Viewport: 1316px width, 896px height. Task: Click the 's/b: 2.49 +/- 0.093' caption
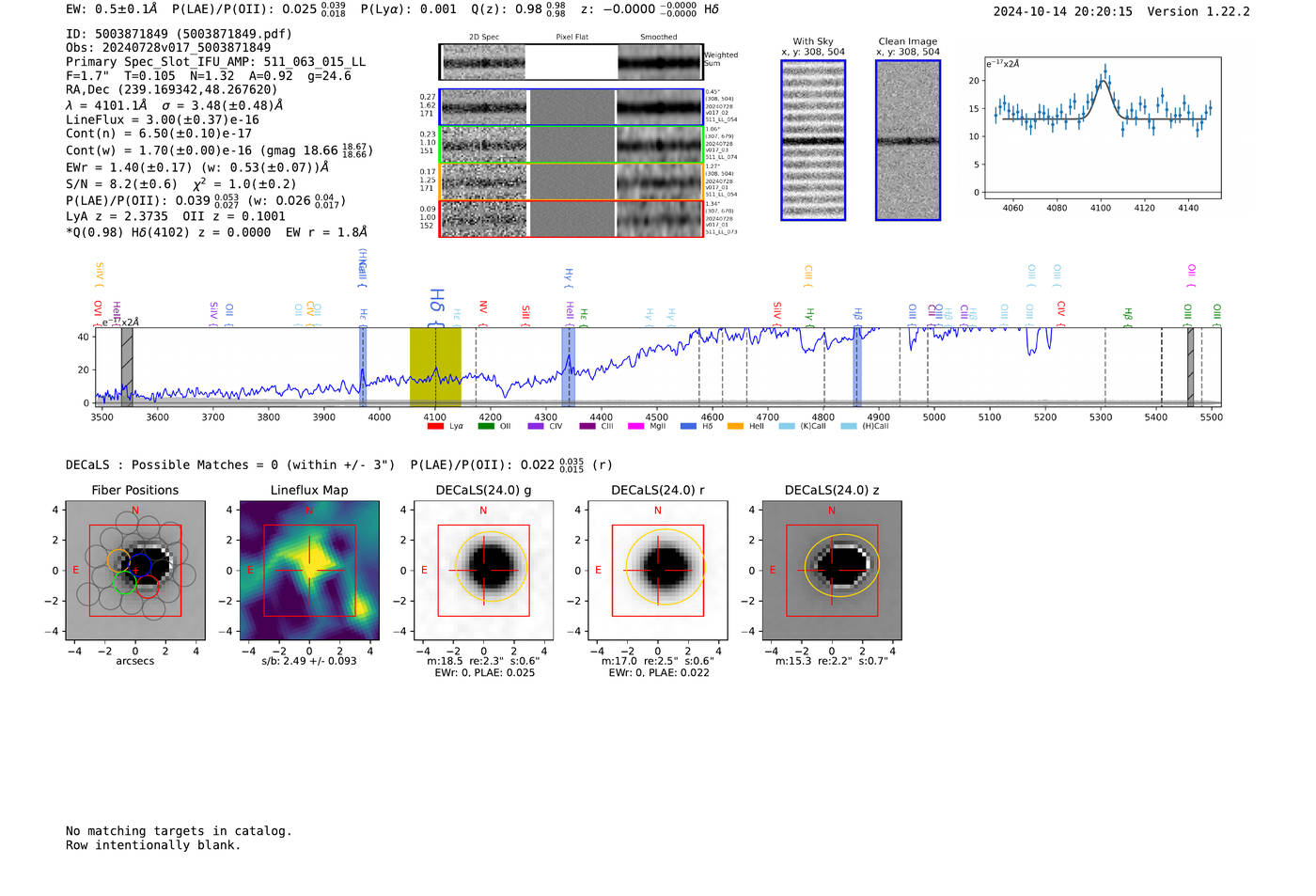point(309,661)
